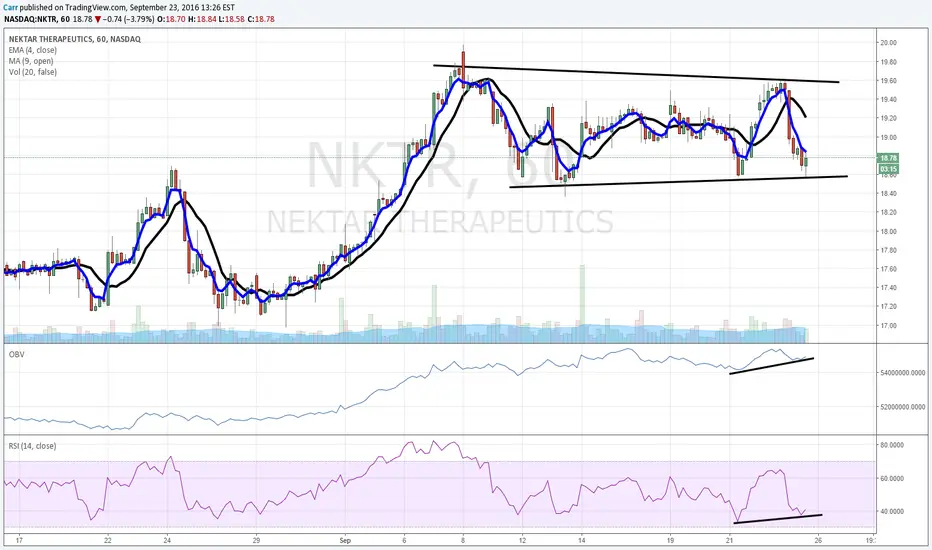
Task: Click the '18.00' price axis label
Action: coord(889,231)
